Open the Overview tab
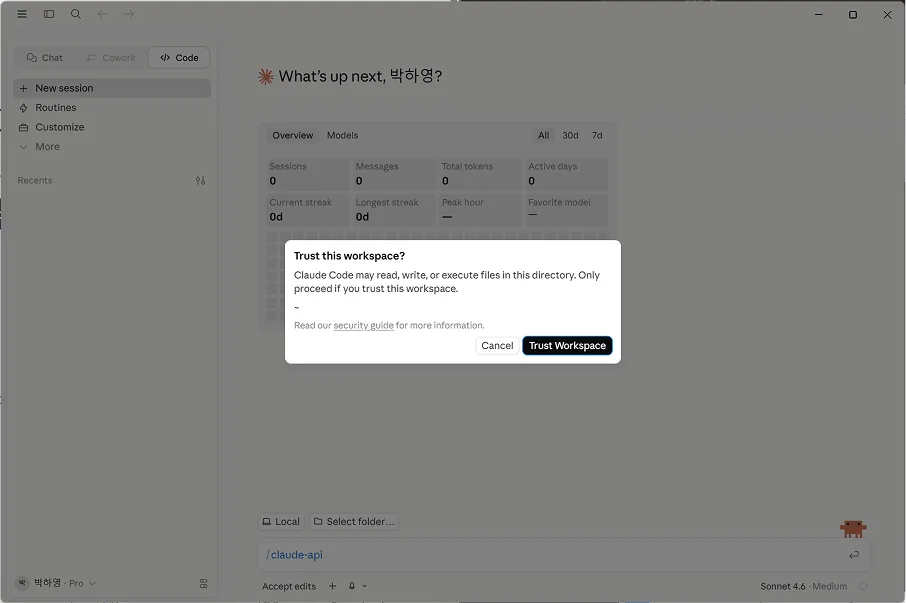The image size is (906, 603). [293, 136]
